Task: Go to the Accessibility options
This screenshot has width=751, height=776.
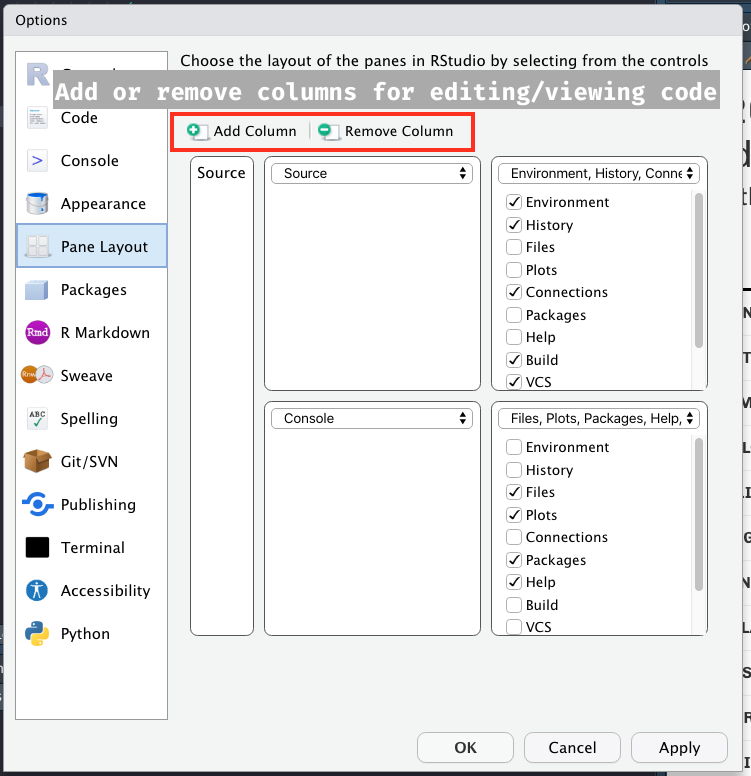Action: [92, 590]
